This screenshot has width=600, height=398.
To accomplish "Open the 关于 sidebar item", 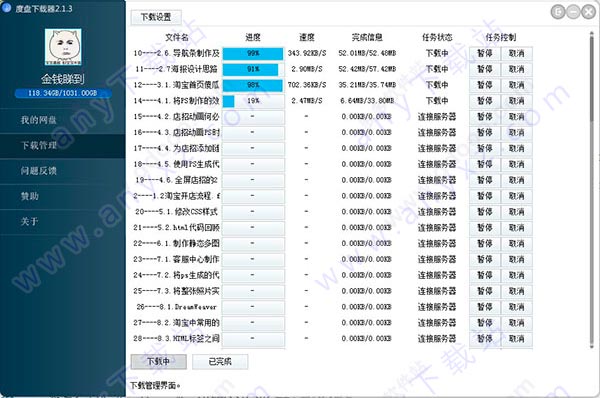I will pos(29,221).
